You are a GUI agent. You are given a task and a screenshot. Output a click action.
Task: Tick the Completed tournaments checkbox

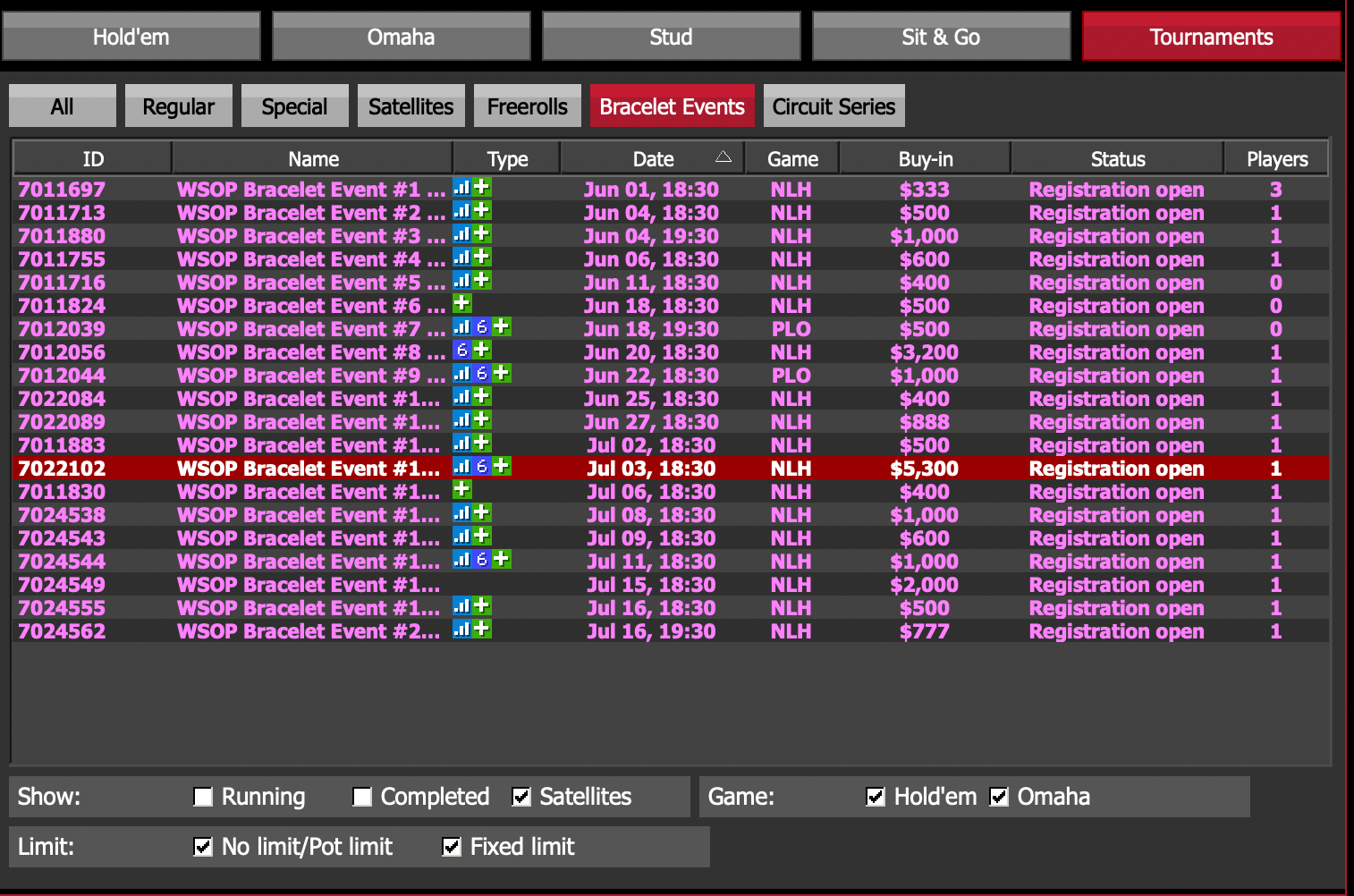(x=362, y=797)
